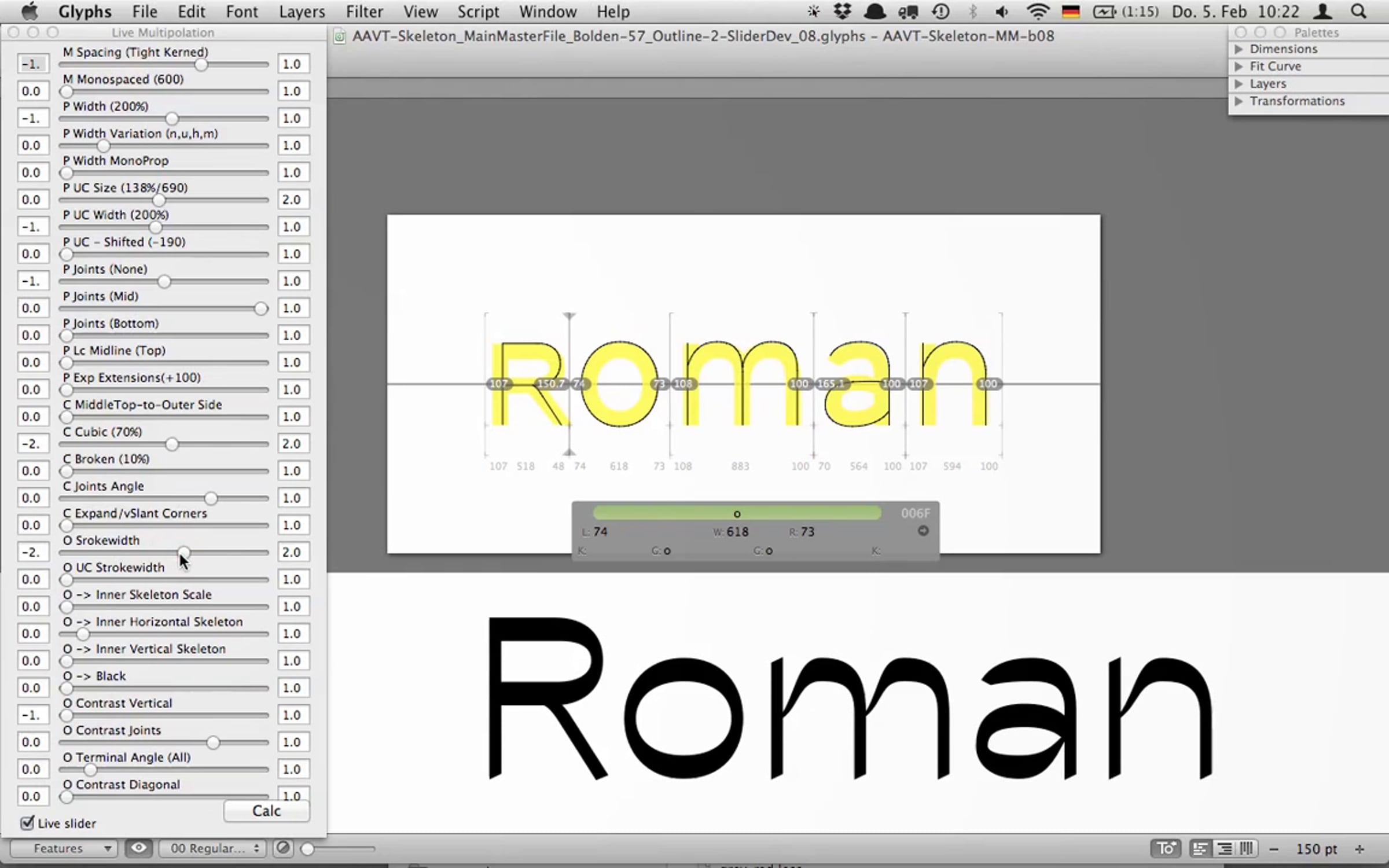Open the Filter menu

pos(364,12)
